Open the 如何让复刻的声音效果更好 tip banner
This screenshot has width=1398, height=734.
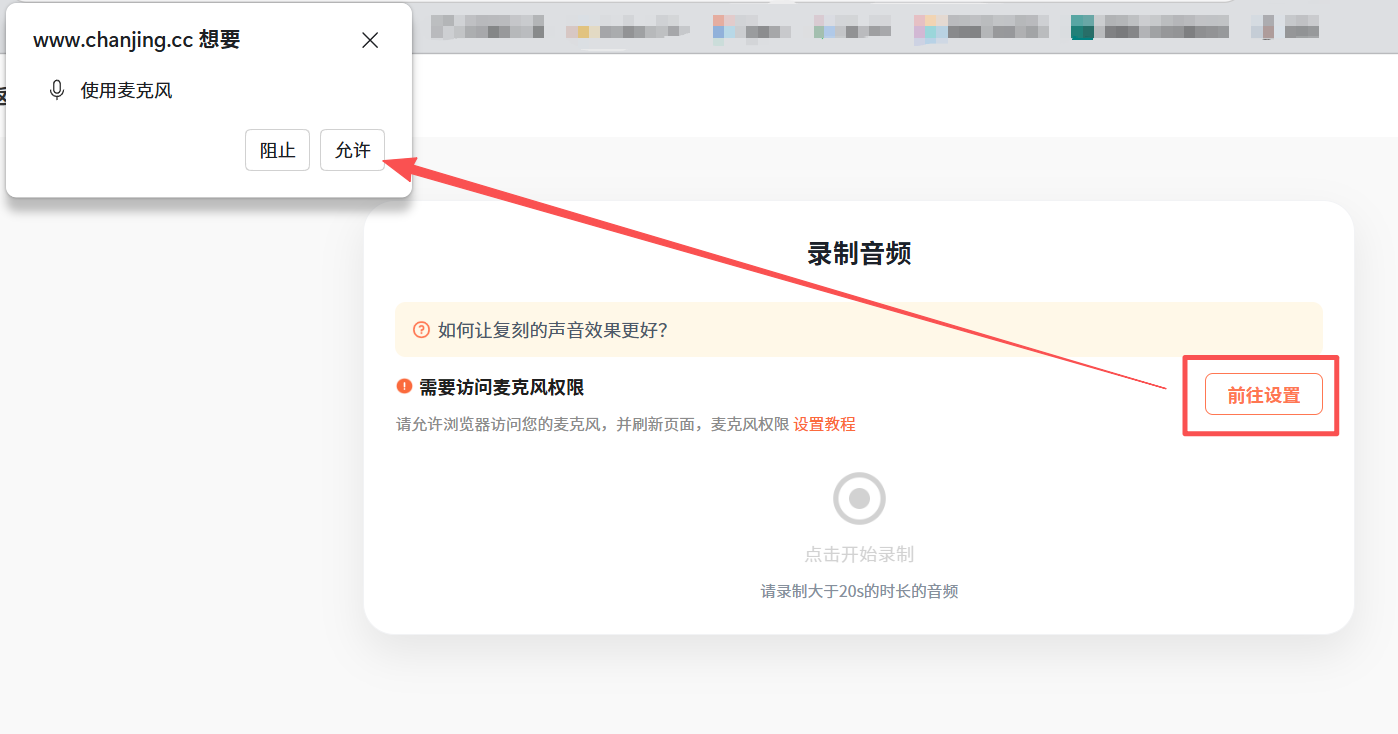click(859, 330)
